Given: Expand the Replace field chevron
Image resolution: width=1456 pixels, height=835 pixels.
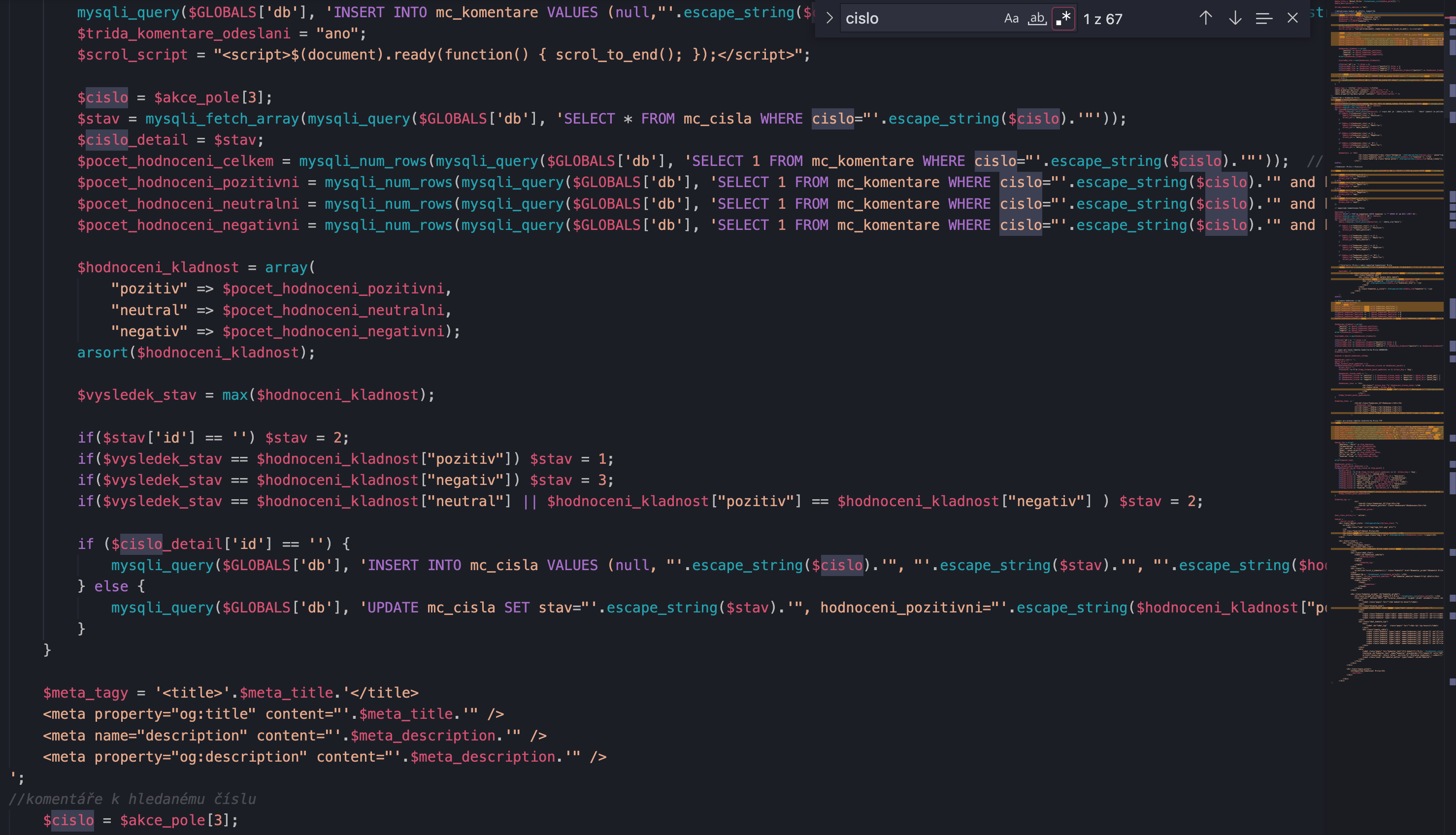Looking at the screenshot, I should pyautogui.click(x=829, y=18).
